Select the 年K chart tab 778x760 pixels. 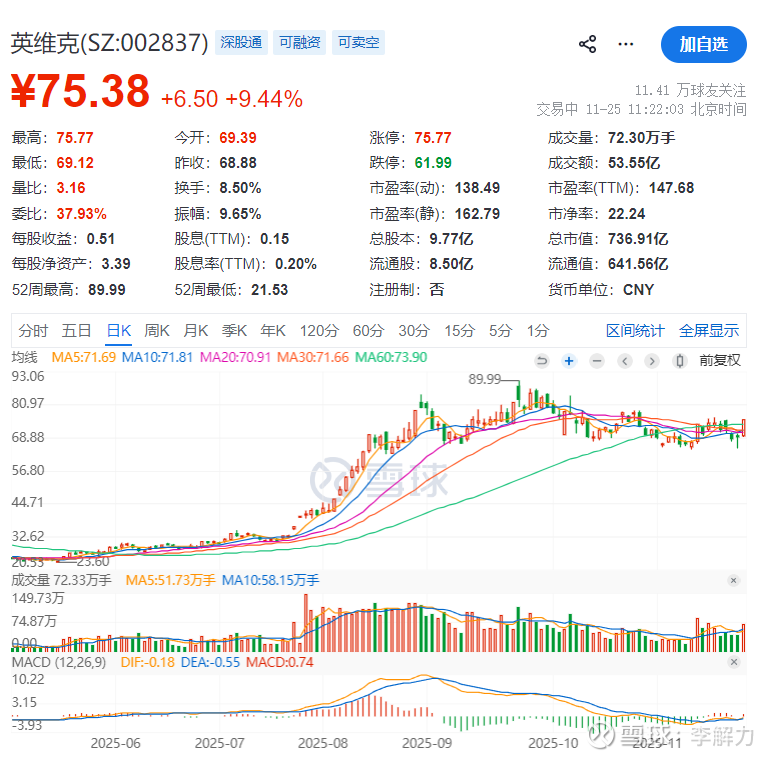tap(273, 330)
